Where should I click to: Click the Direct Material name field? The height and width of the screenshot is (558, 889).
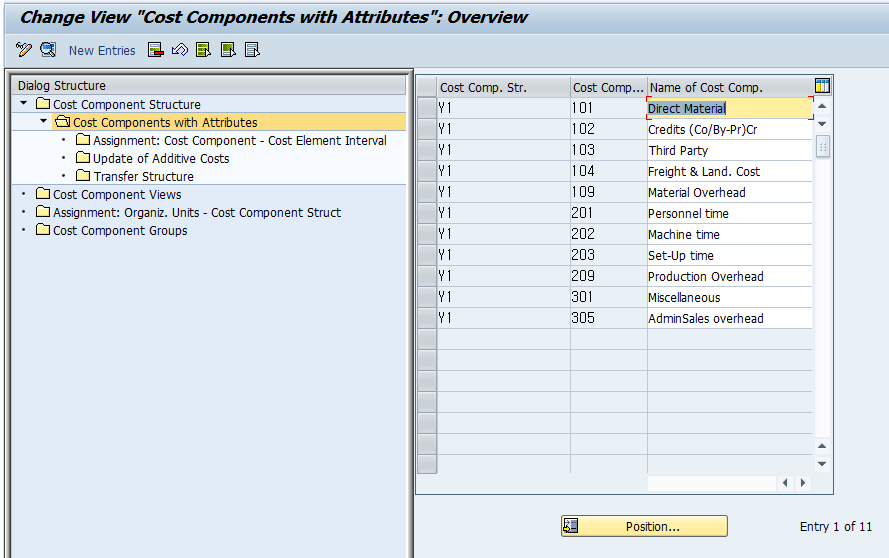point(730,108)
